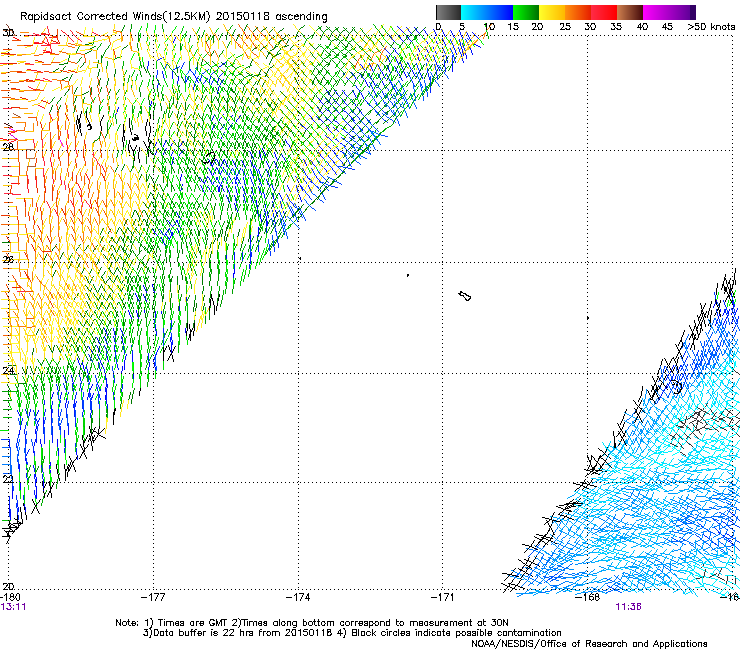Image resolution: width=740 pixels, height=650 pixels.
Task: Click the '20150118 ascending' date text in title
Action: (x=271, y=17)
